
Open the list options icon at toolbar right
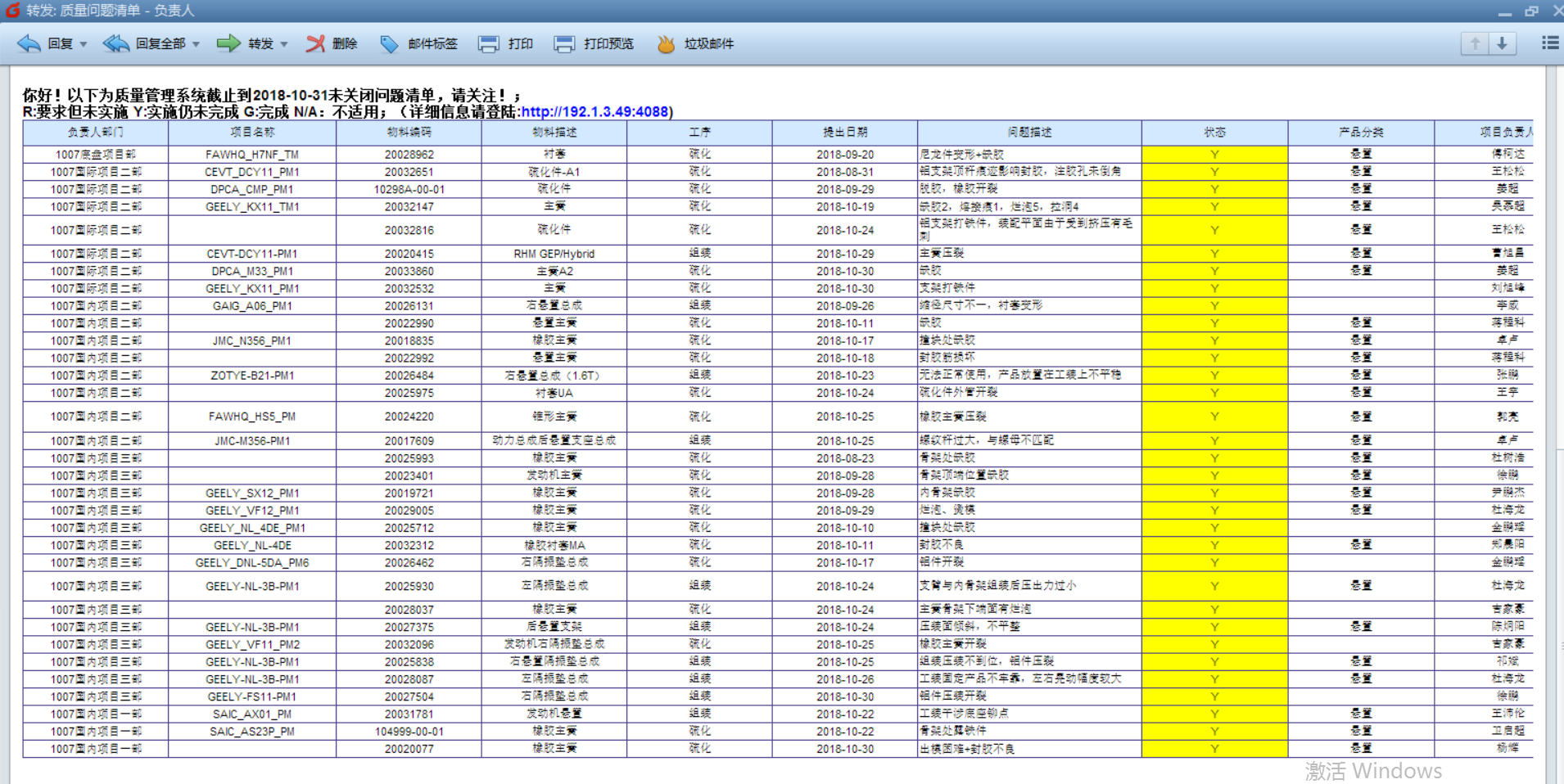[1550, 43]
